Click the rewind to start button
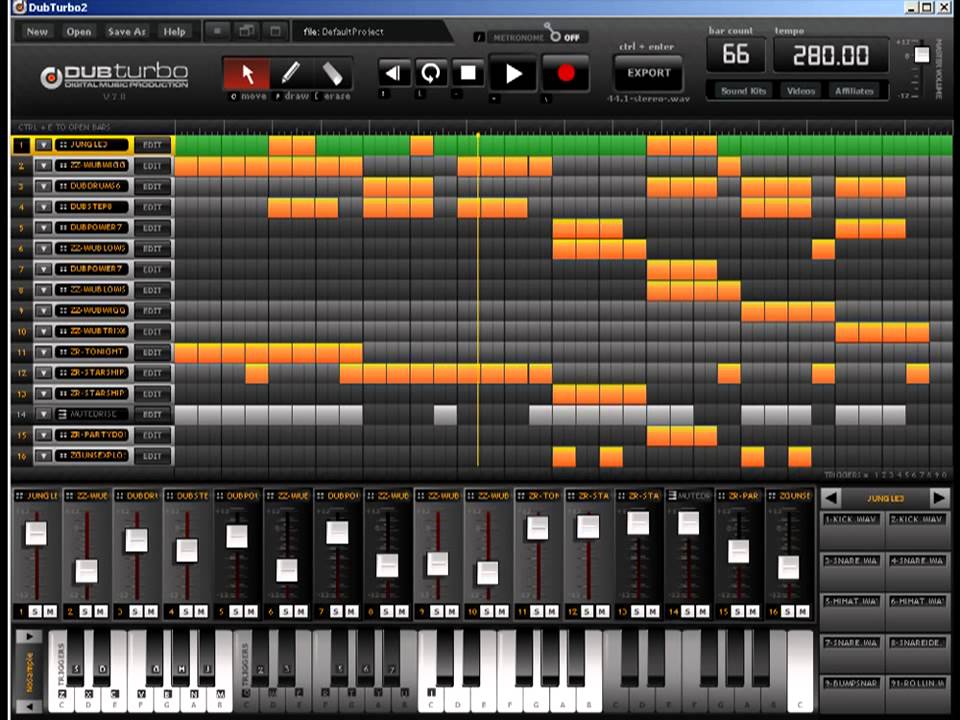The height and width of the screenshot is (720, 960). (394, 74)
